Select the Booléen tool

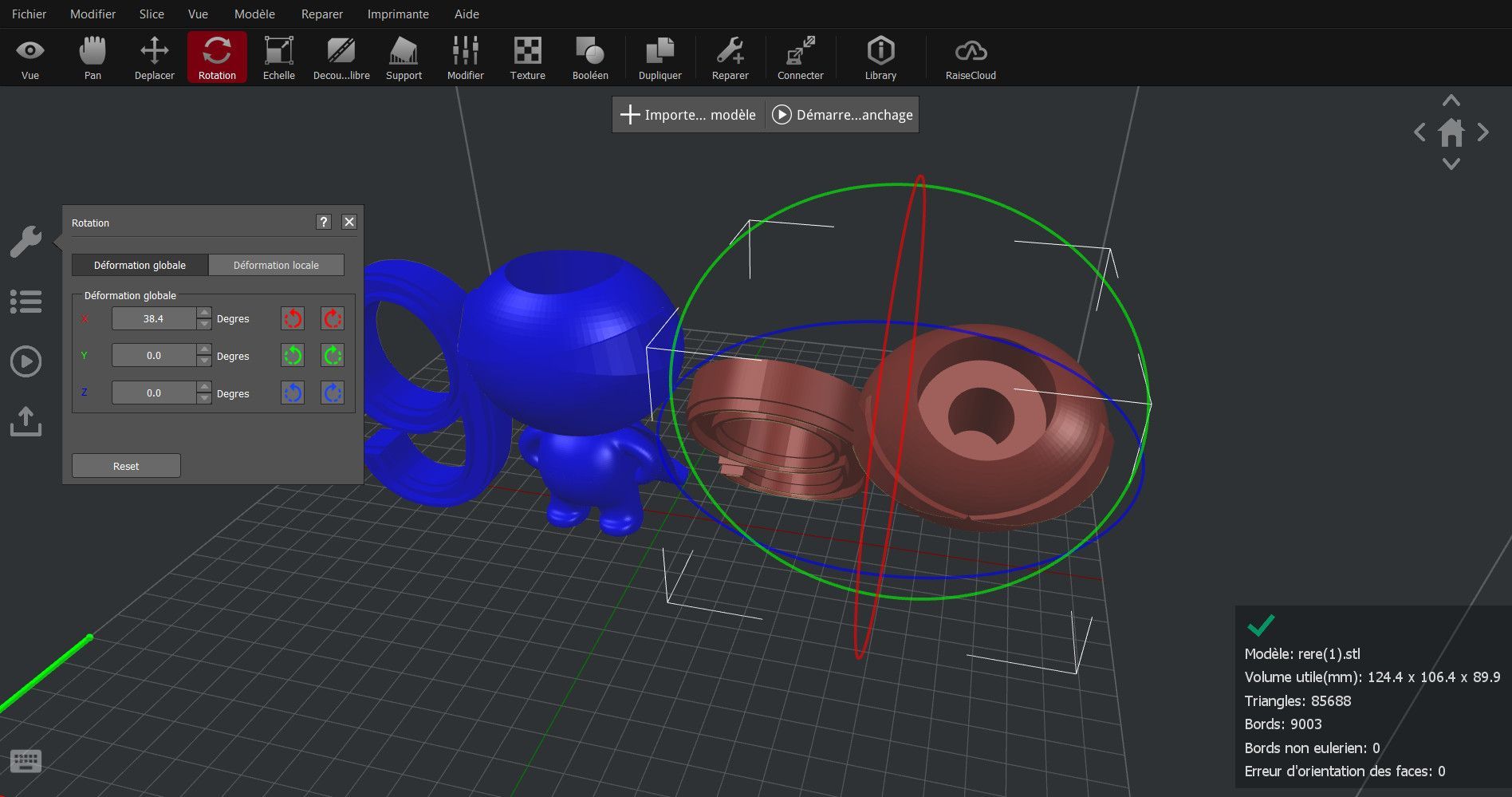(x=590, y=57)
